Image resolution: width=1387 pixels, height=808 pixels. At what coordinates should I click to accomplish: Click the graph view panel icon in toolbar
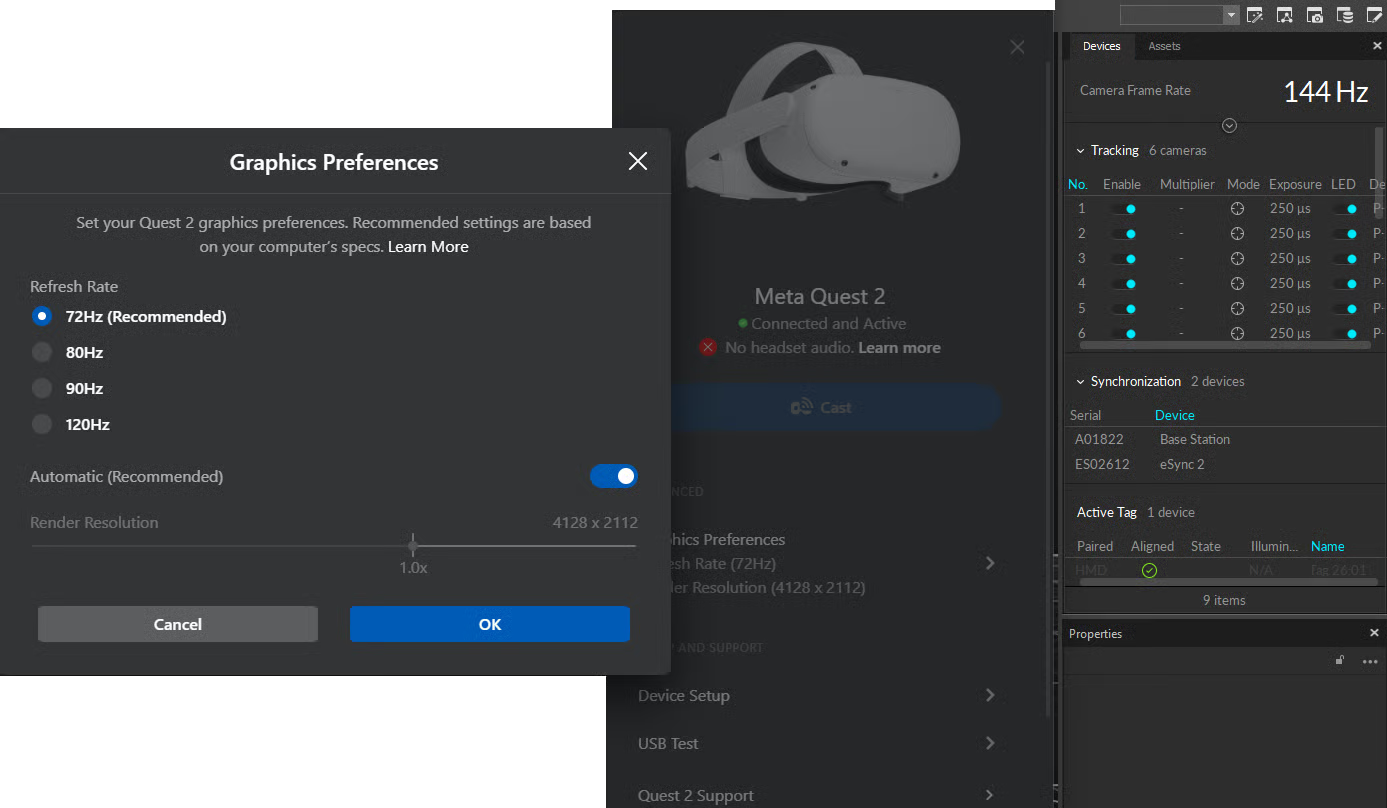[1284, 15]
